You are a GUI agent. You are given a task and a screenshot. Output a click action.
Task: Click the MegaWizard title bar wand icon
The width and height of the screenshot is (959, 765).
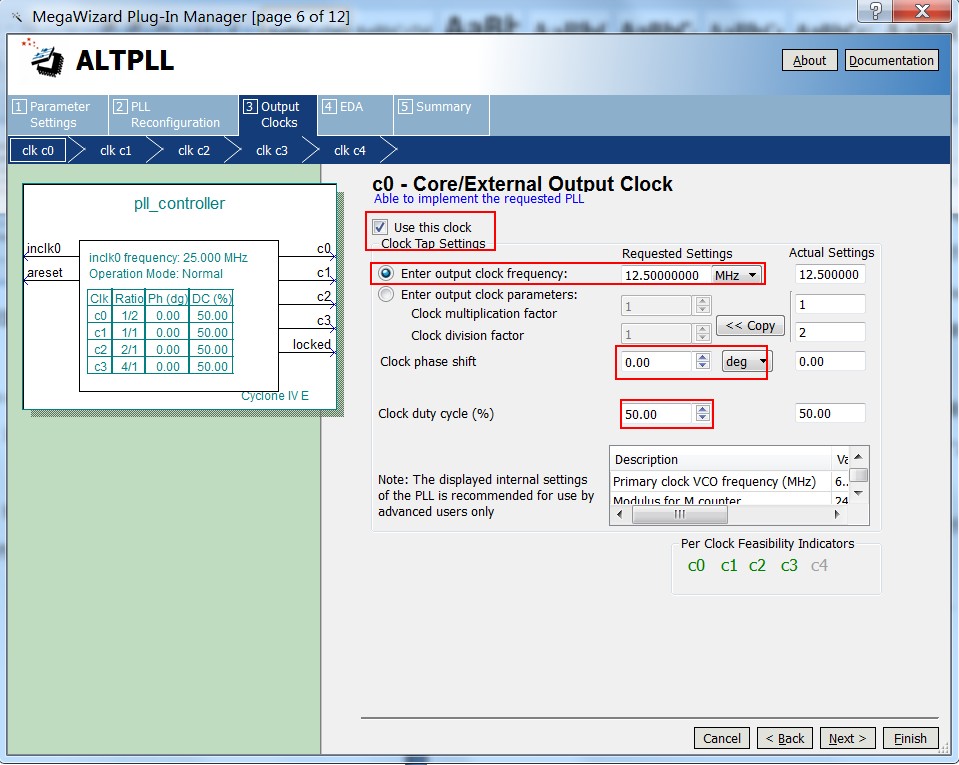coord(15,16)
